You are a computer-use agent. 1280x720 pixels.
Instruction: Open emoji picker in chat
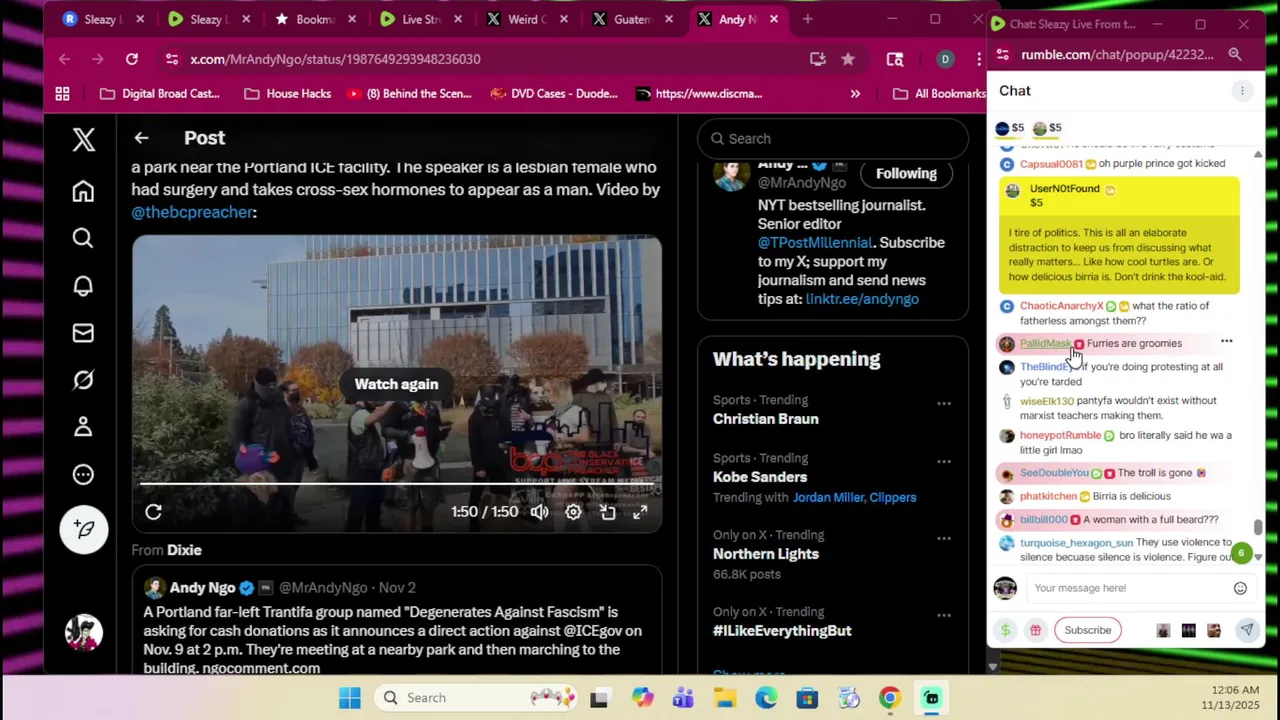pos(1240,588)
